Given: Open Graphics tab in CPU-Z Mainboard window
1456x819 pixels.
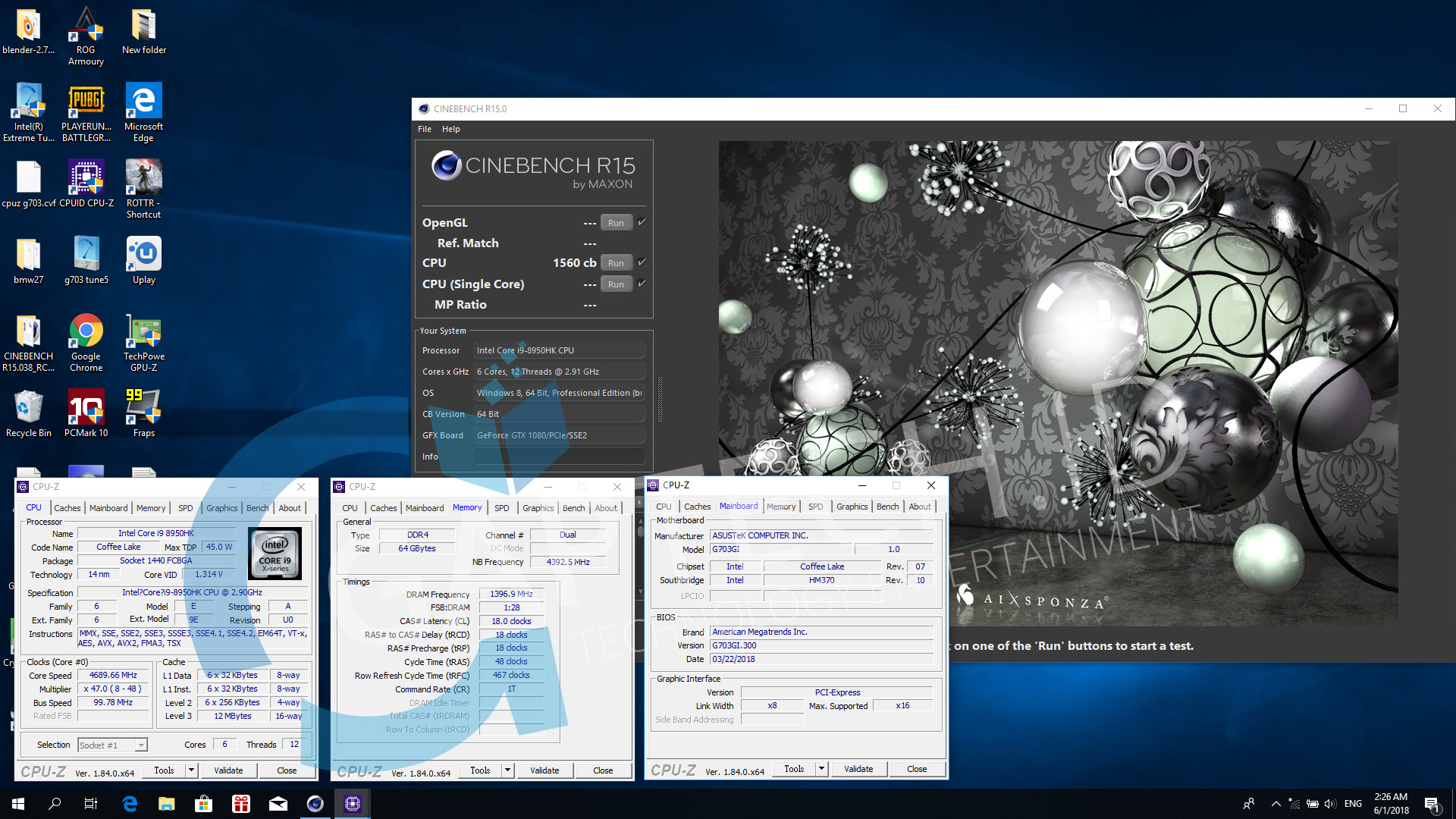Looking at the screenshot, I should point(852,507).
